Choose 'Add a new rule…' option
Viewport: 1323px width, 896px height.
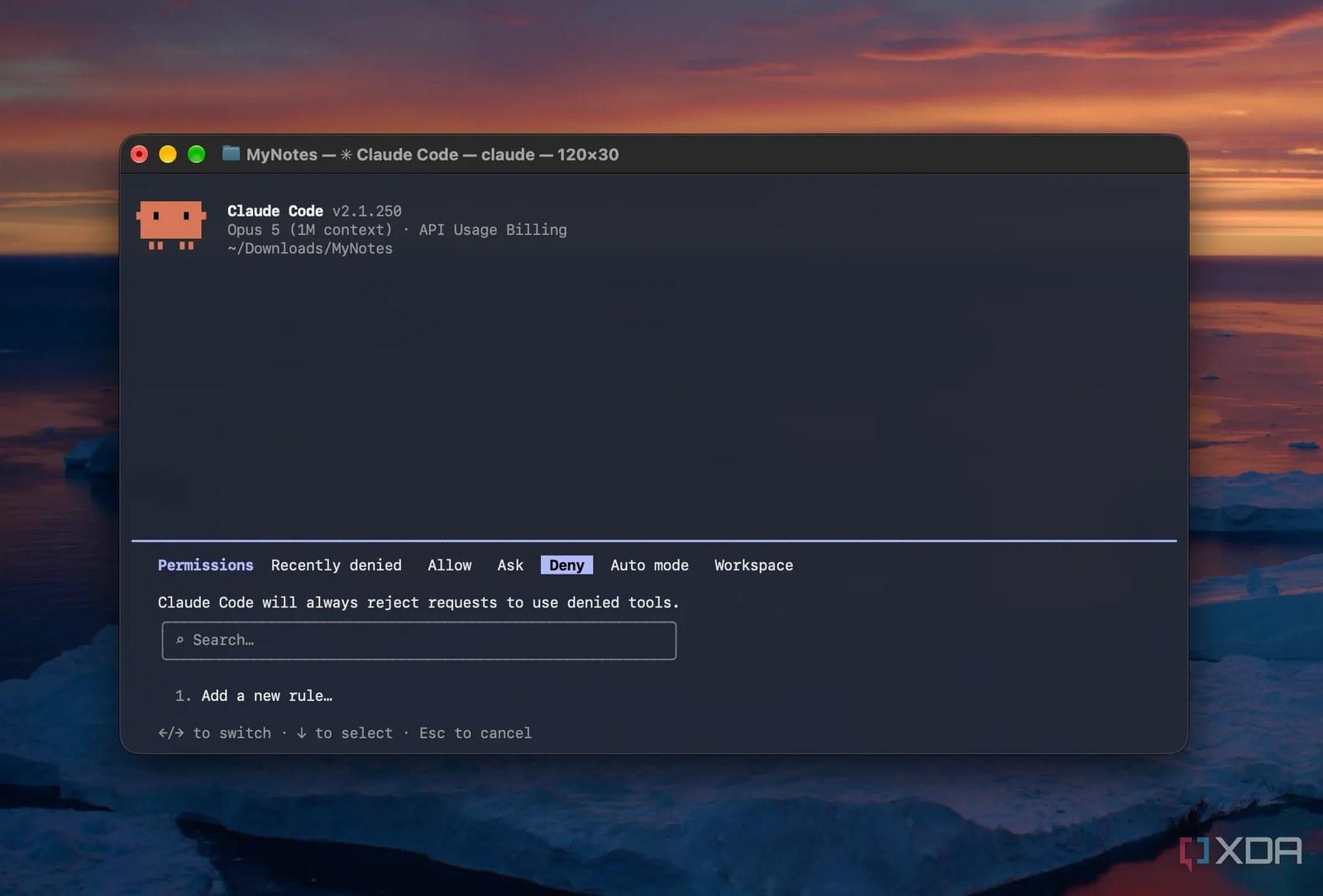pos(267,696)
